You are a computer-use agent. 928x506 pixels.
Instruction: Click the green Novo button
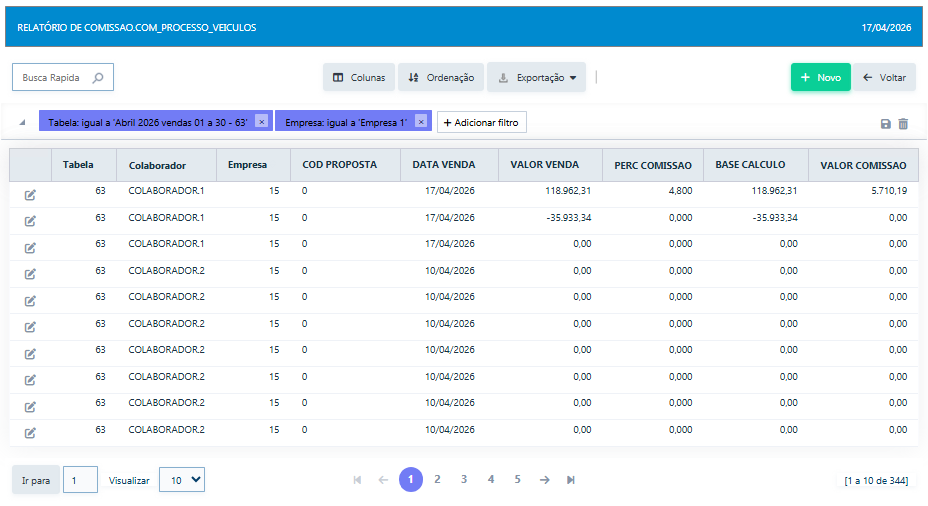[x=820, y=78]
